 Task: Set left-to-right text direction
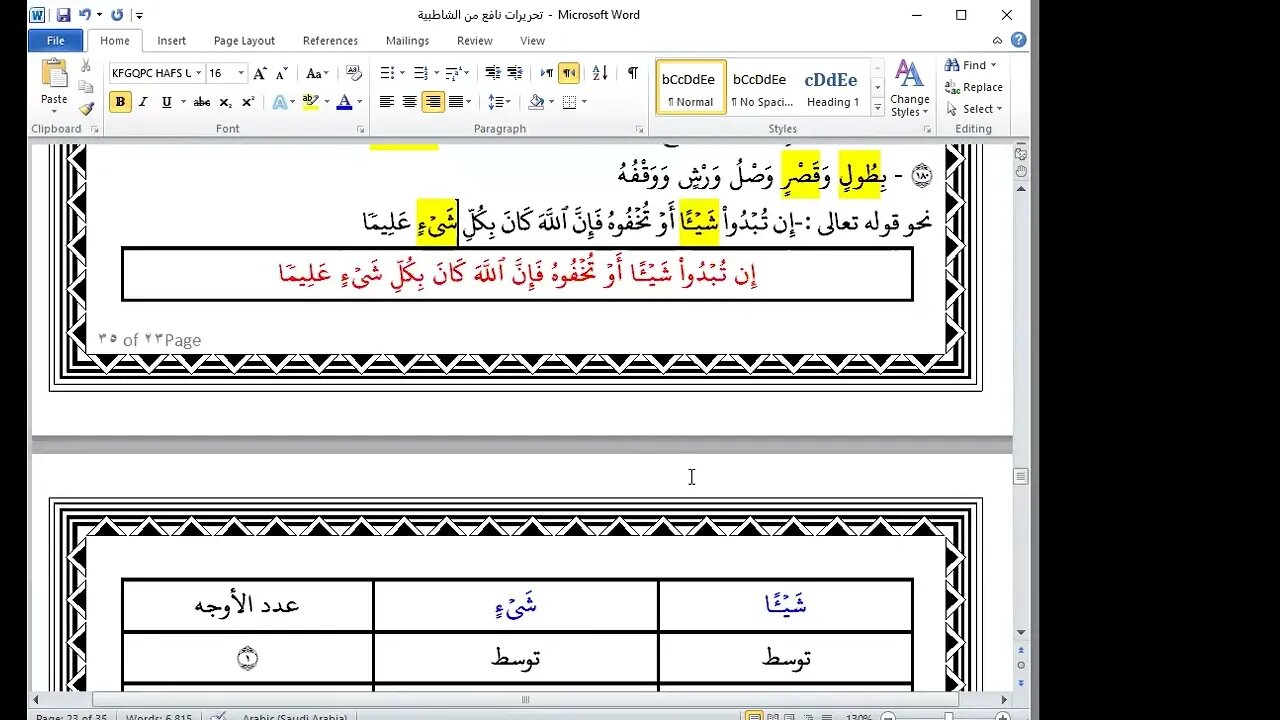[x=547, y=73]
